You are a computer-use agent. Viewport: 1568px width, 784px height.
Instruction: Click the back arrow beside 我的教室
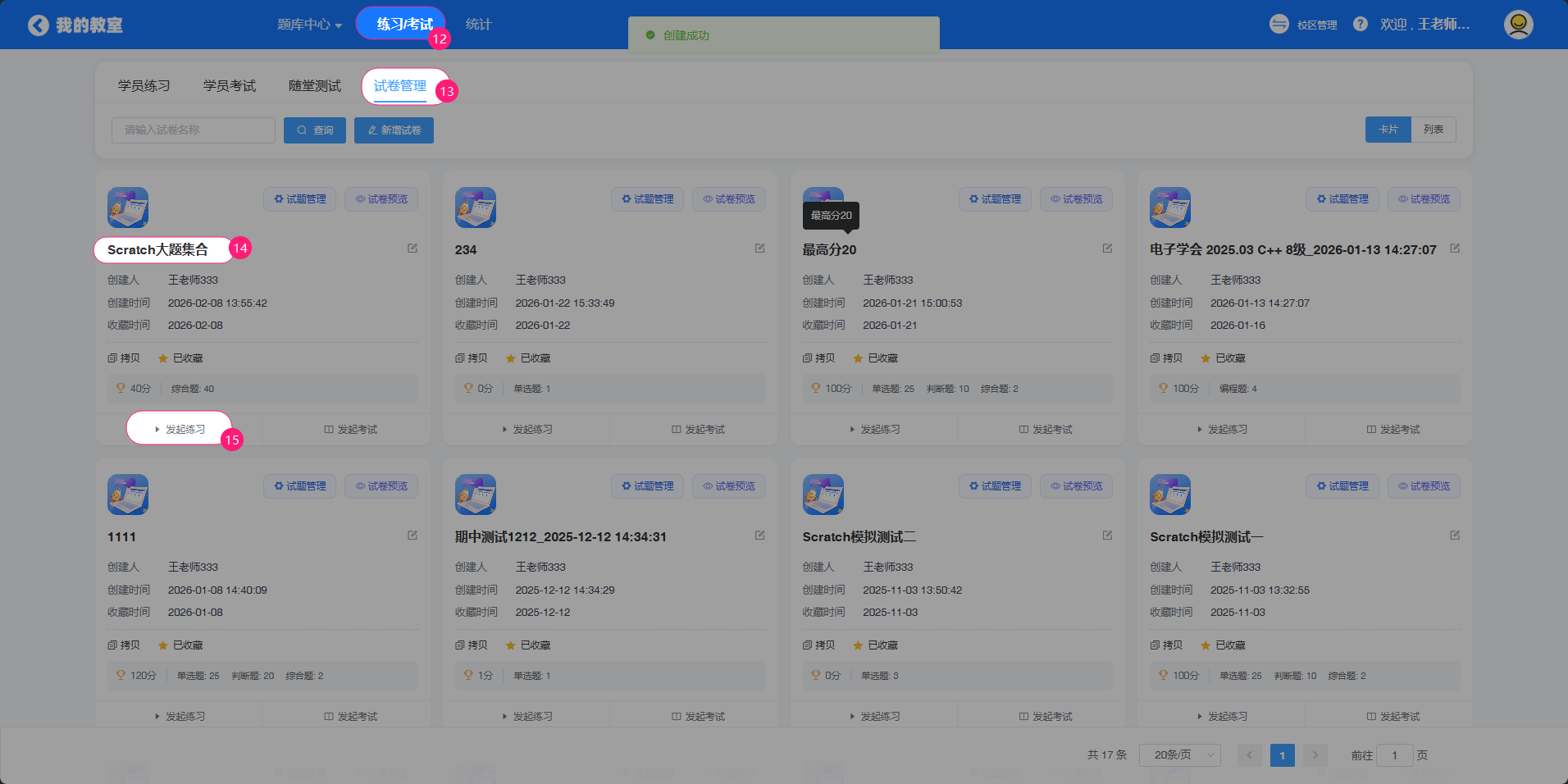tap(38, 25)
